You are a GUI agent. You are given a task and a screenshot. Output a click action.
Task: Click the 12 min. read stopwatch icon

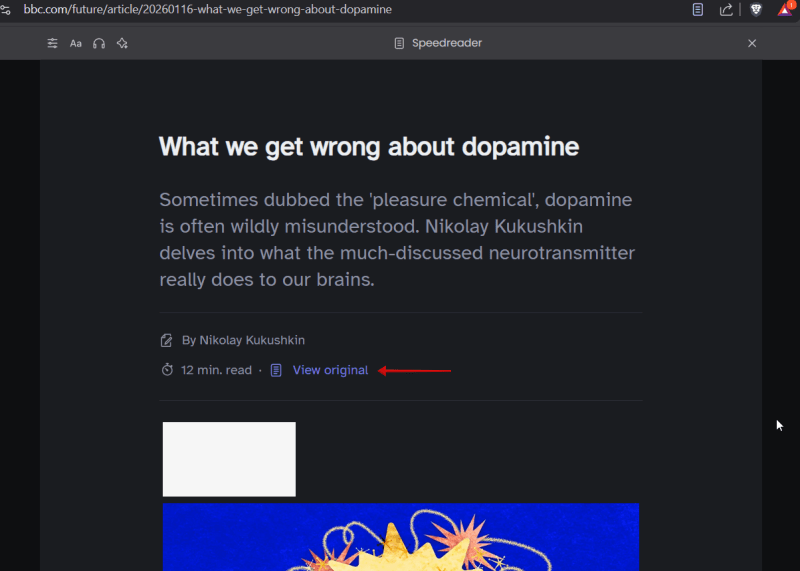167,370
